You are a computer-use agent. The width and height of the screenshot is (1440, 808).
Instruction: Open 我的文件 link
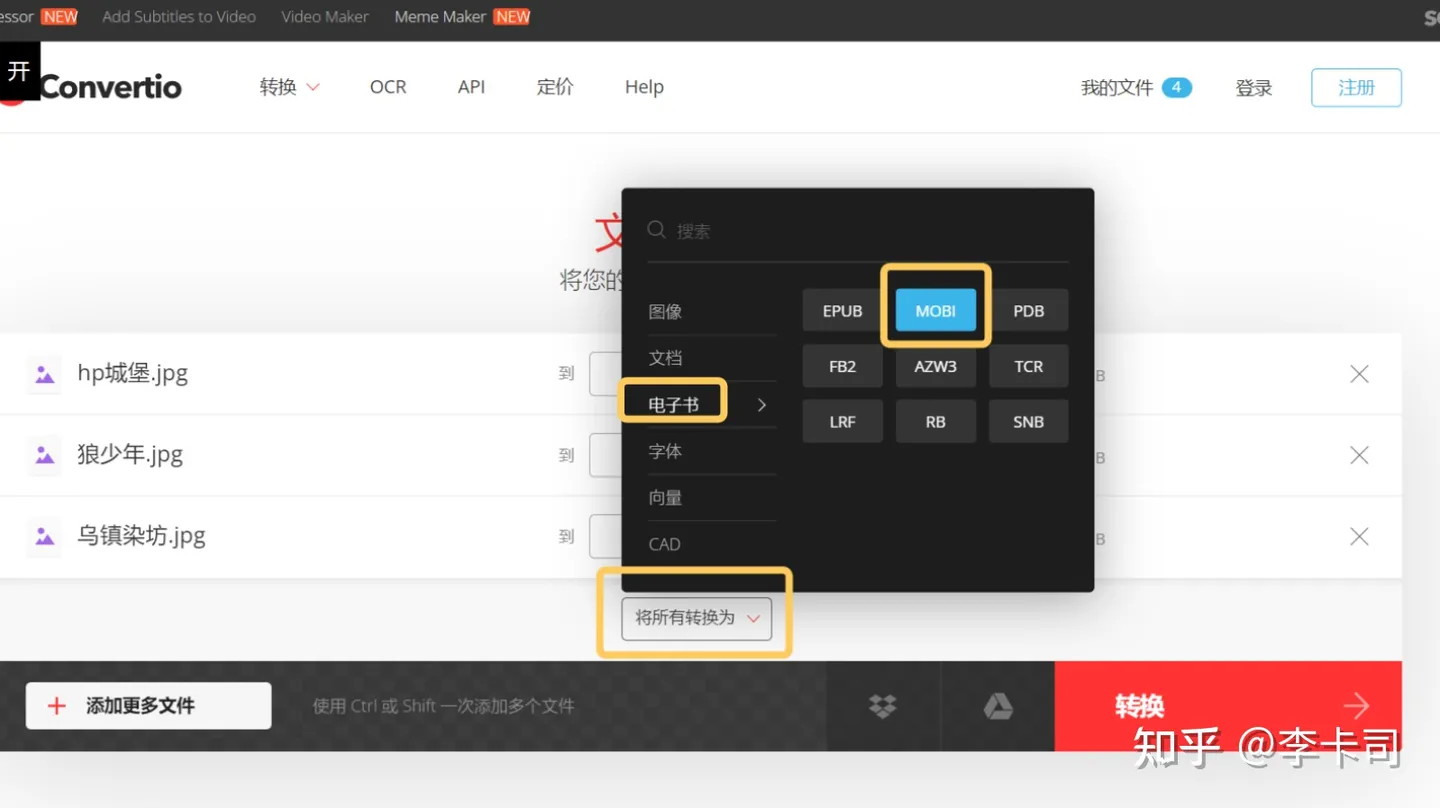pos(1117,88)
